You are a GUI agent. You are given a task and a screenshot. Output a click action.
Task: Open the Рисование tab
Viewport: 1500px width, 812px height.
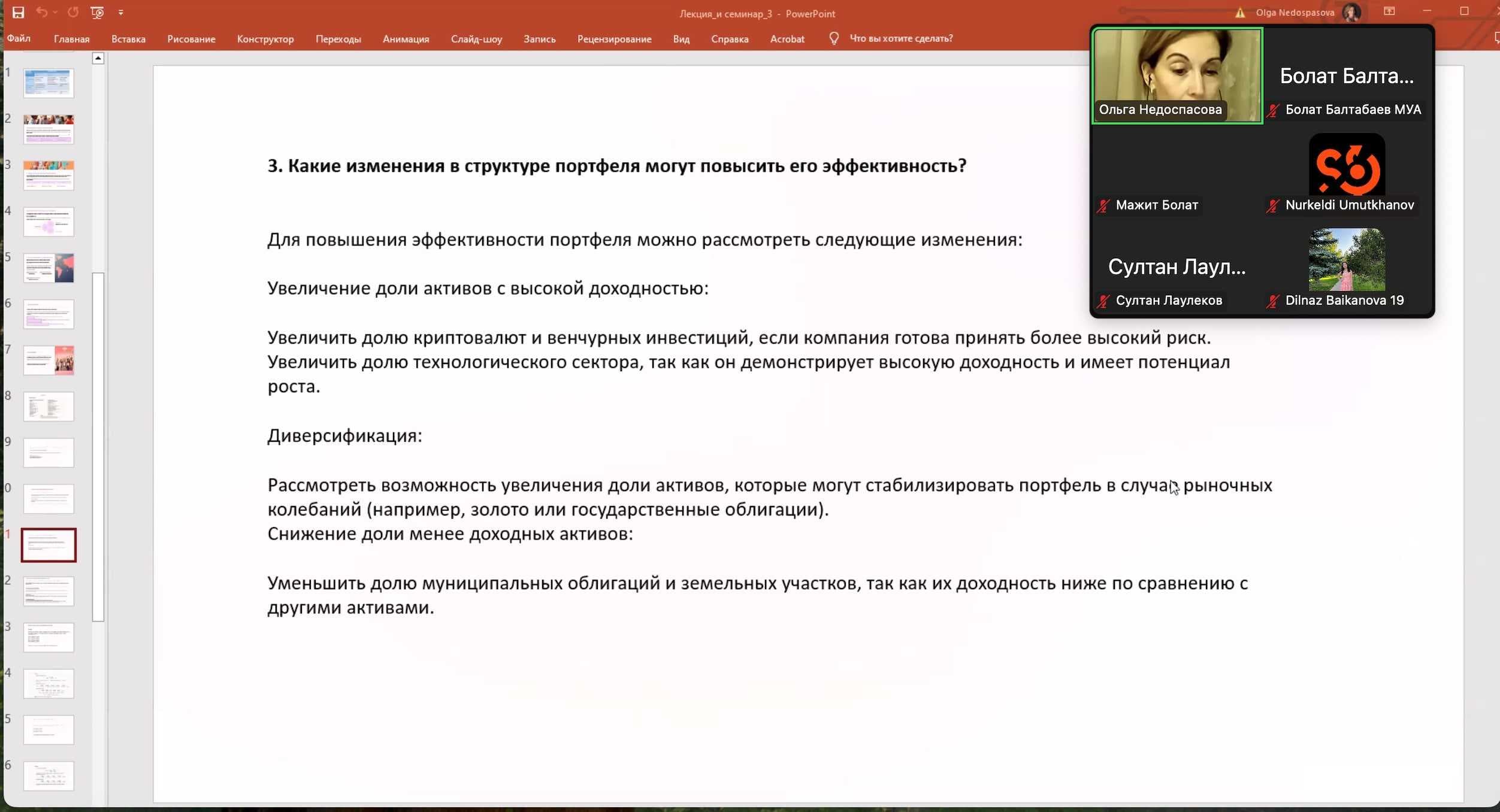191,39
